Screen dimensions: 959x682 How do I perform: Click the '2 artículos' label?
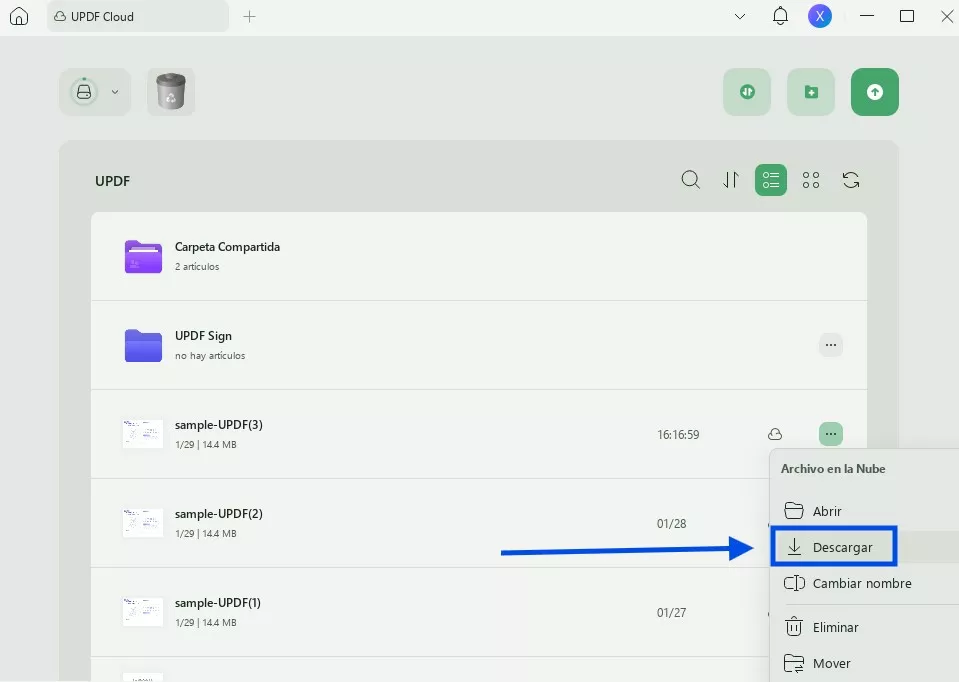pyautogui.click(x=197, y=267)
